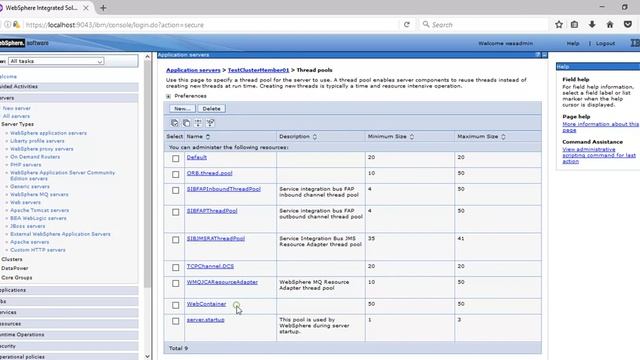Check the WMQJCAResourceAdapter checkbox
640x360 pixels.
(x=176, y=283)
